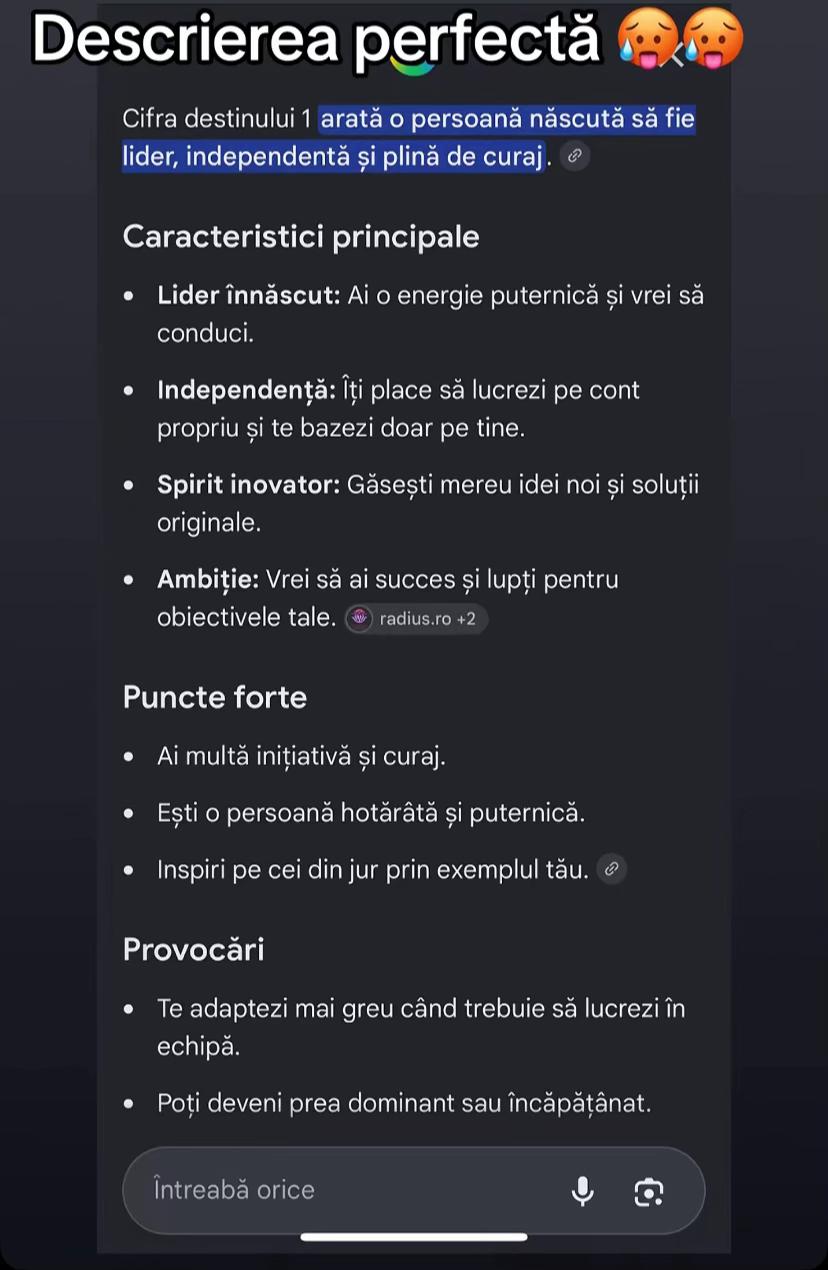Tap the microphone voice search icon
The height and width of the screenshot is (1270, 828).
click(x=582, y=1191)
